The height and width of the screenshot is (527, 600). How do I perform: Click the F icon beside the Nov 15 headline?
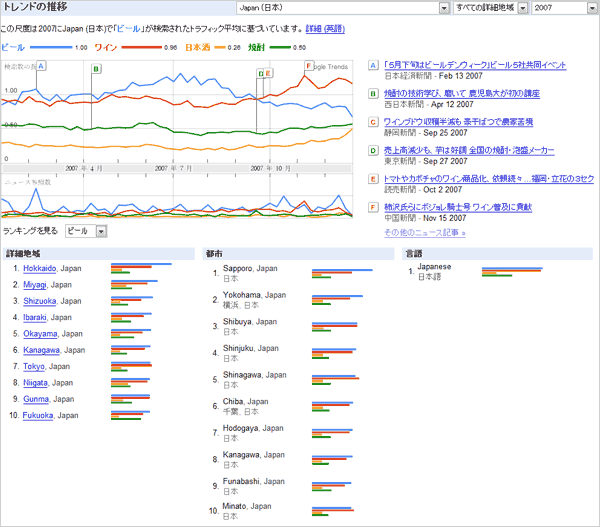click(x=373, y=207)
